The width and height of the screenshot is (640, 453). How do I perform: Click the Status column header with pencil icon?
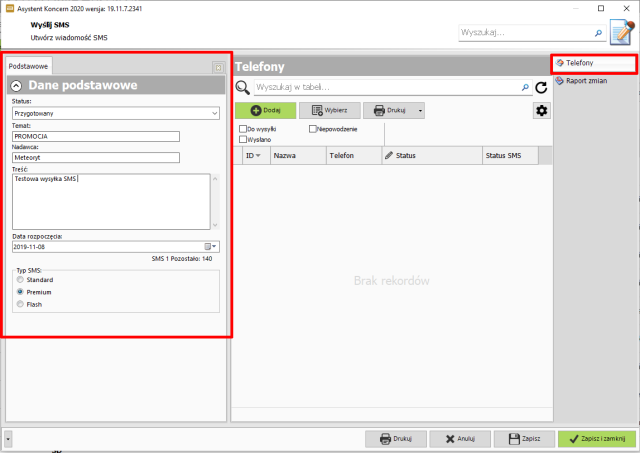point(432,155)
